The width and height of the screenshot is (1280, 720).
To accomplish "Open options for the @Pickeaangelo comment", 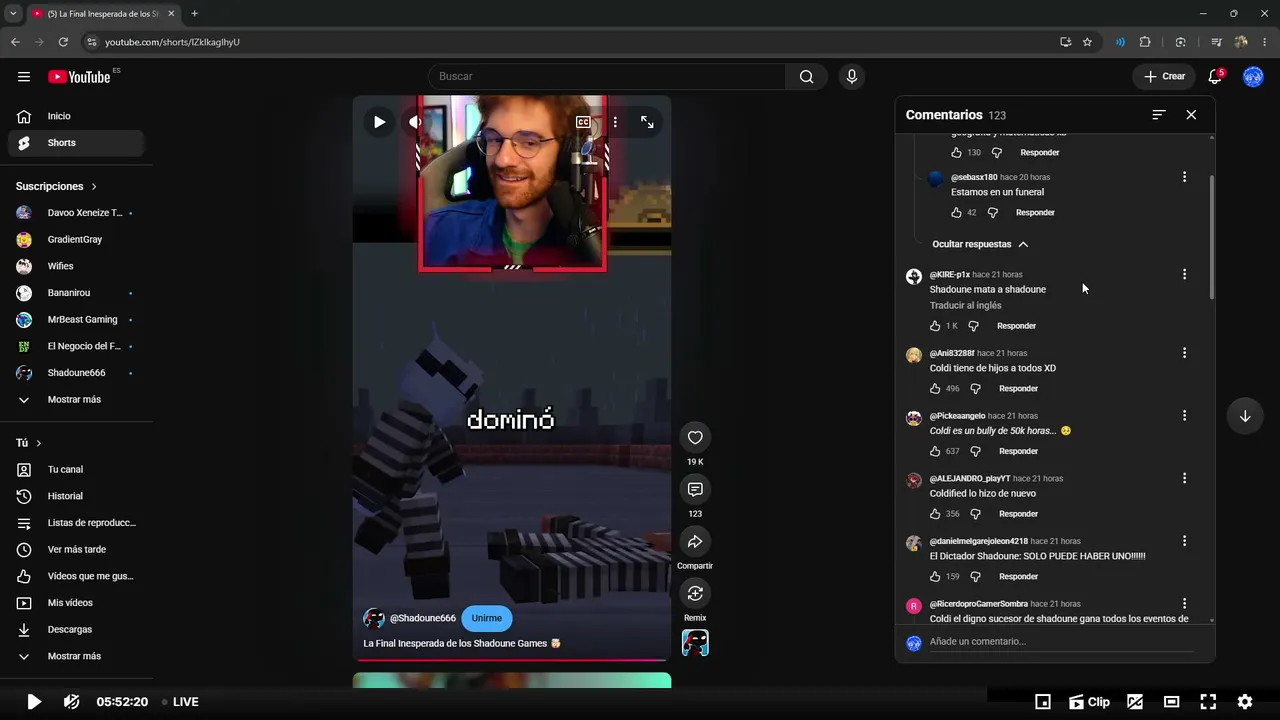I will coord(1184,415).
